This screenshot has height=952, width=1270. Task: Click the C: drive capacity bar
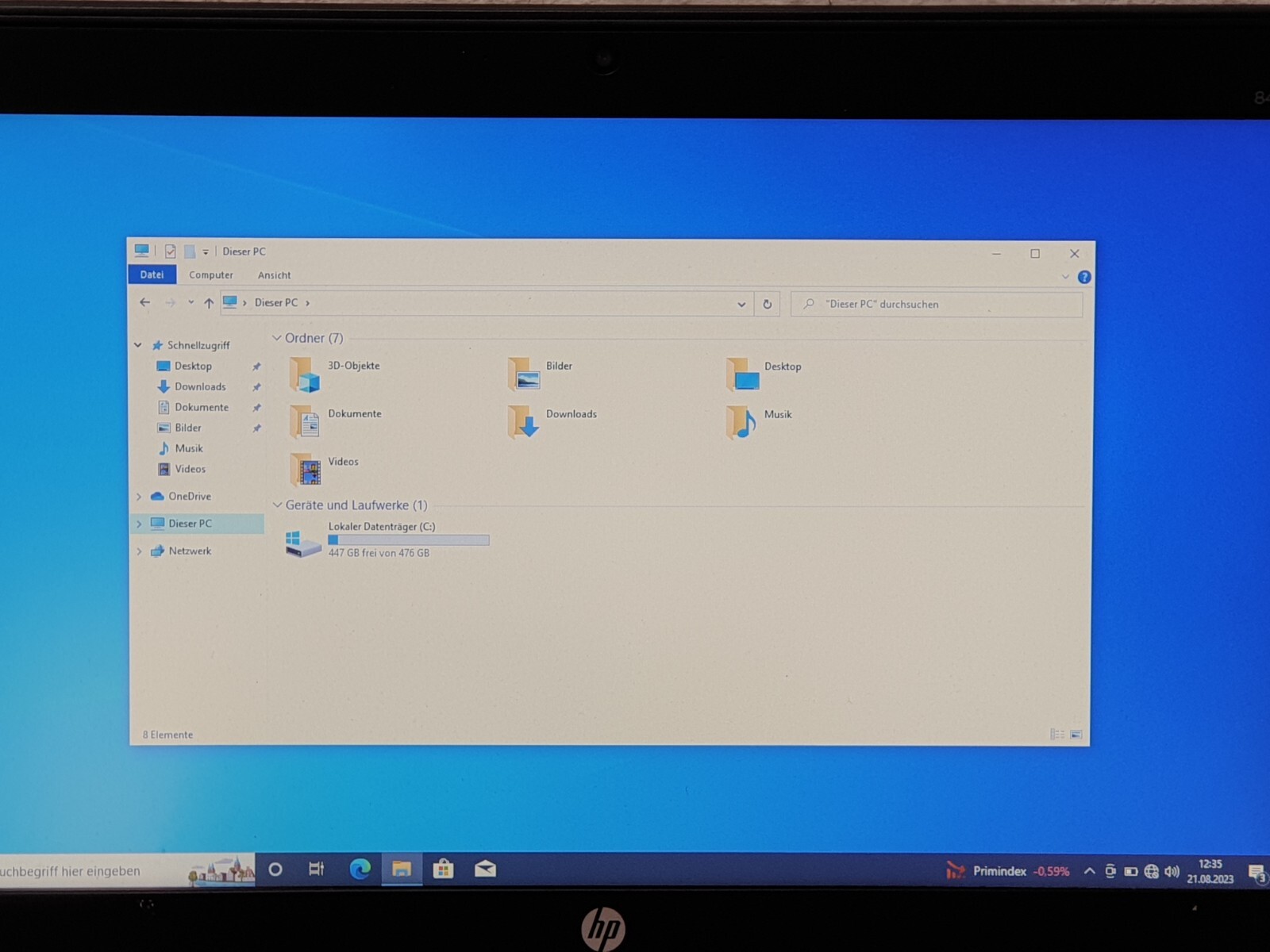[x=409, y=540]
